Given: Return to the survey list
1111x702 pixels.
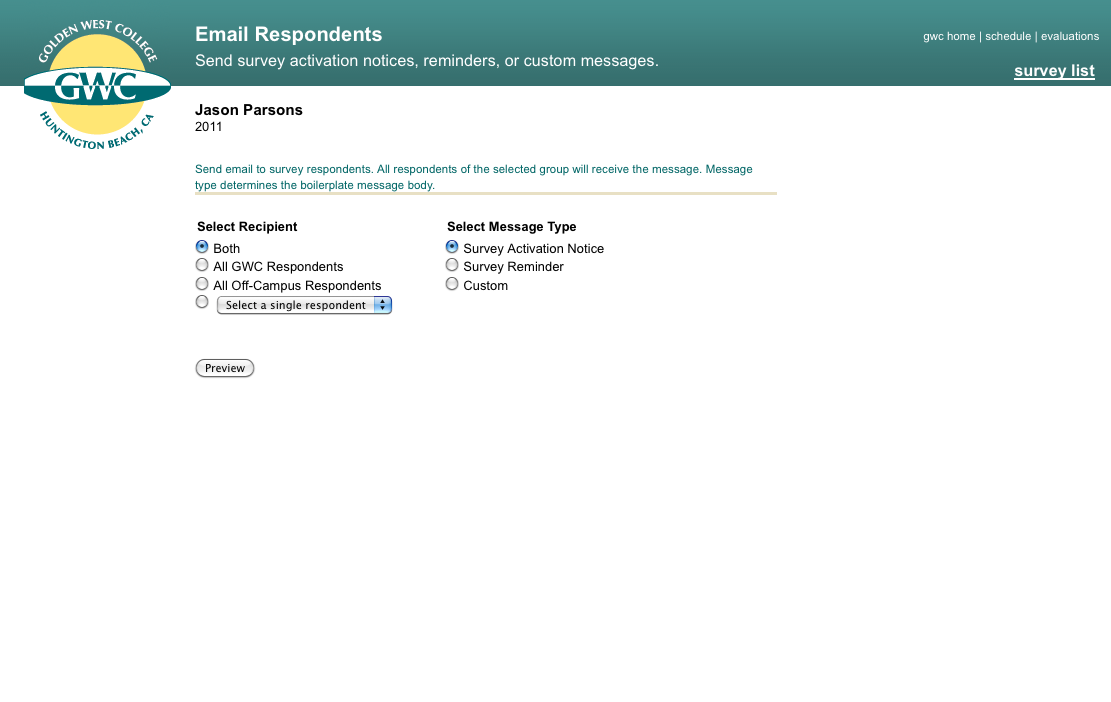Looking at the screenshot, I should coord(1054,71).
